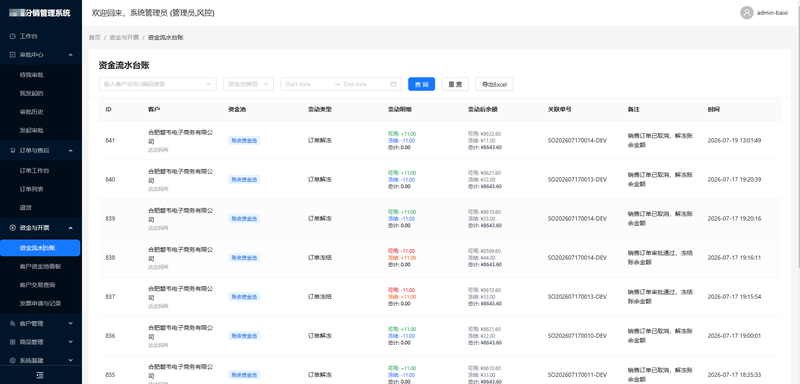Go to 订单列表 submenu item

click(32, 189)
